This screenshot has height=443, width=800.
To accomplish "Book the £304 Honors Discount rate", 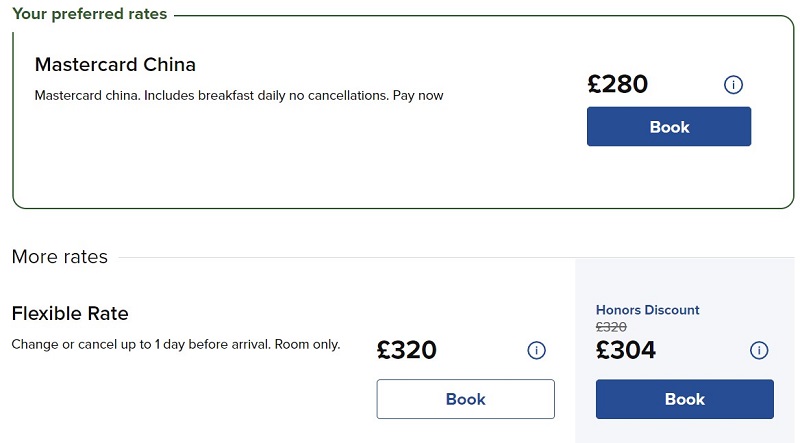I will pyautogui.click(x=685, y=399).
